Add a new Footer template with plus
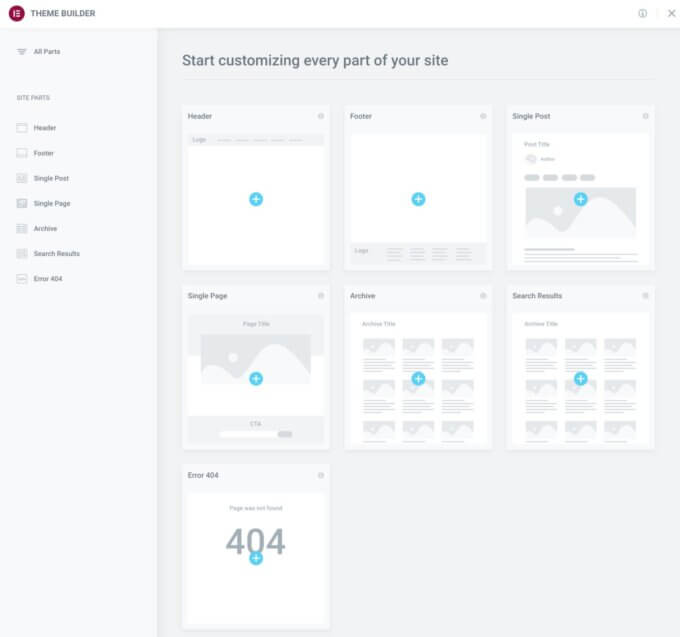 coord(418,199)
